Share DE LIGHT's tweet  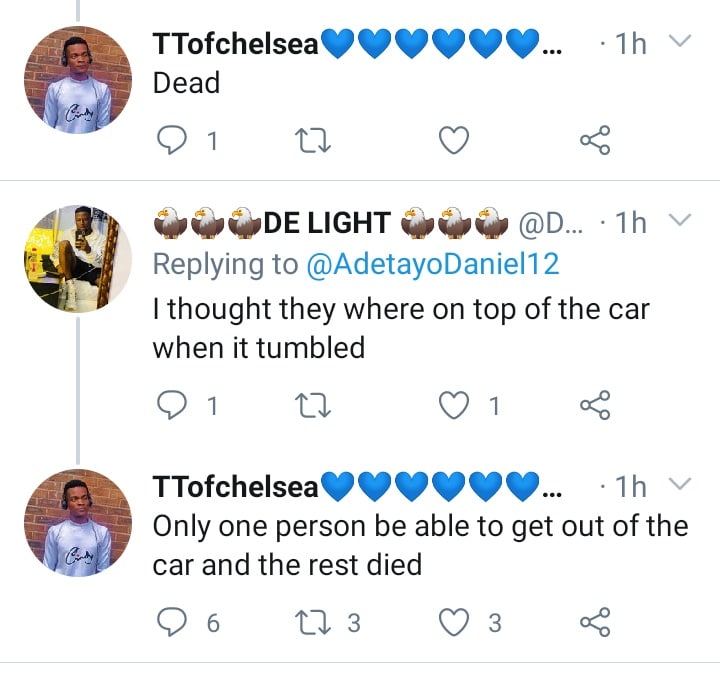tap(595, 404)
